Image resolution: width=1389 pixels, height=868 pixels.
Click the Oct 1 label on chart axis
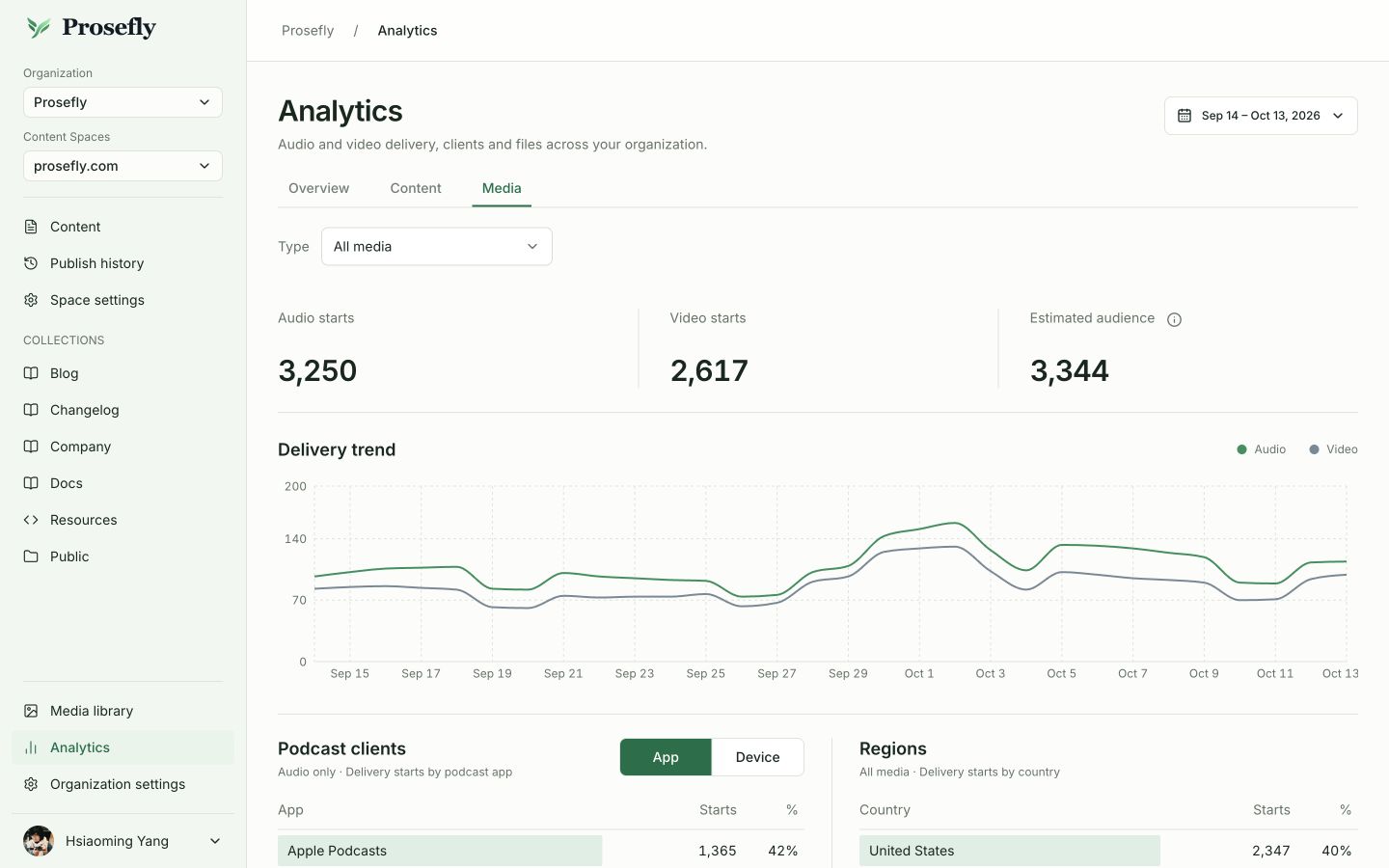919,673
